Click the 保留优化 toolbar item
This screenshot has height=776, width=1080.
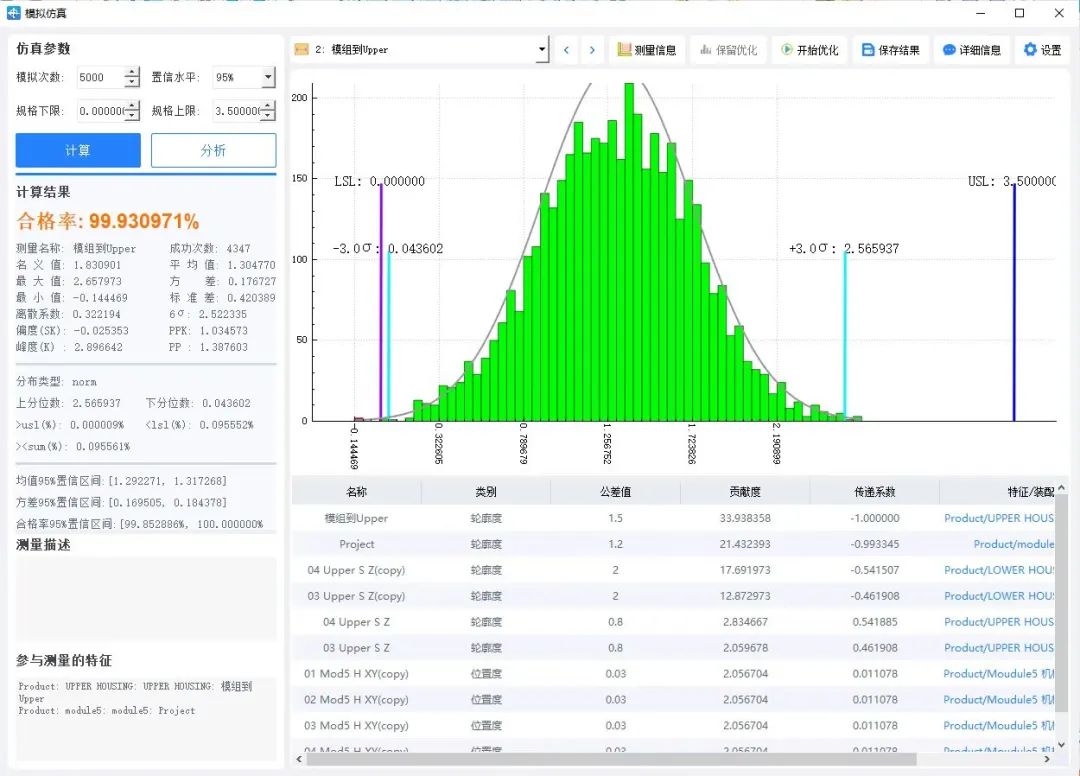pyautogui.click(x=728, y=50)
